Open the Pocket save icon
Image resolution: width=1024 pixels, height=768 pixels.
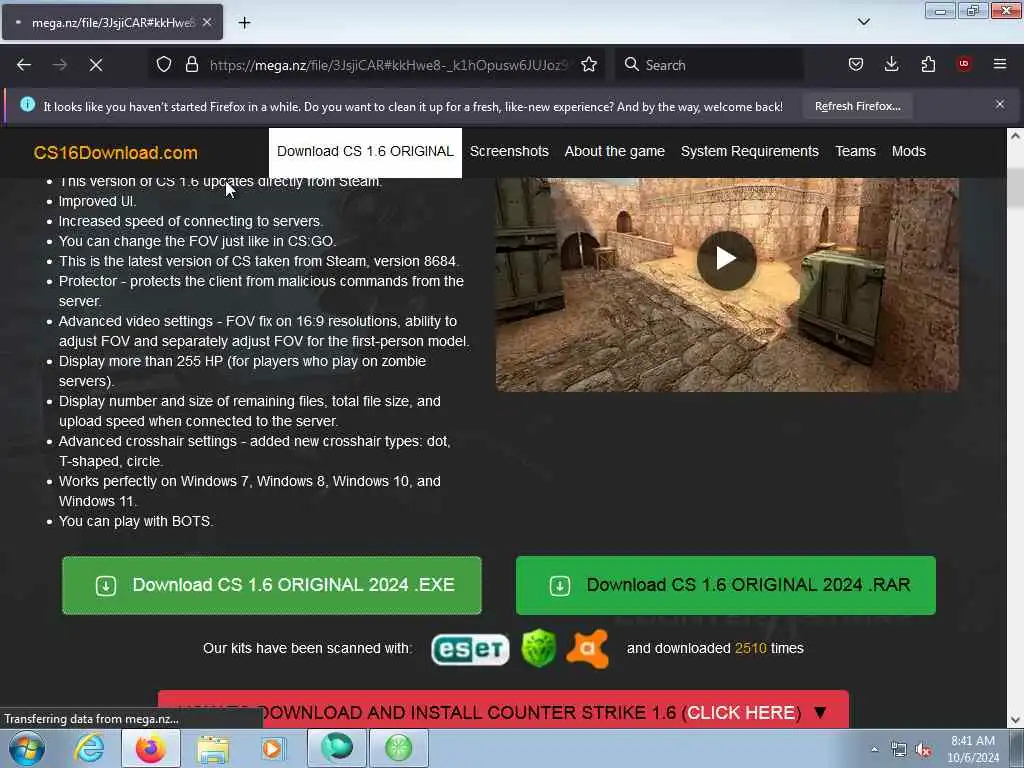pyautogui.click(x=856, y=64)
